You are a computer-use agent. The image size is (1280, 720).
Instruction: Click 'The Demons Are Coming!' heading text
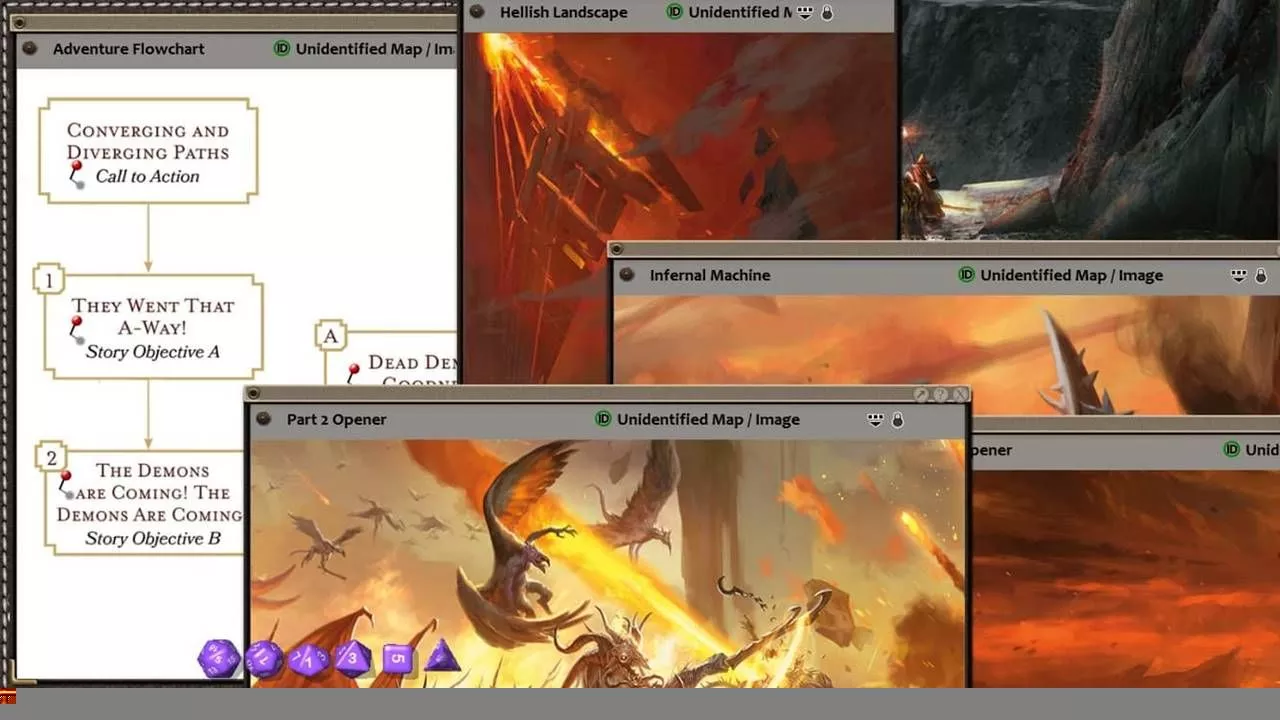[150, 492]
